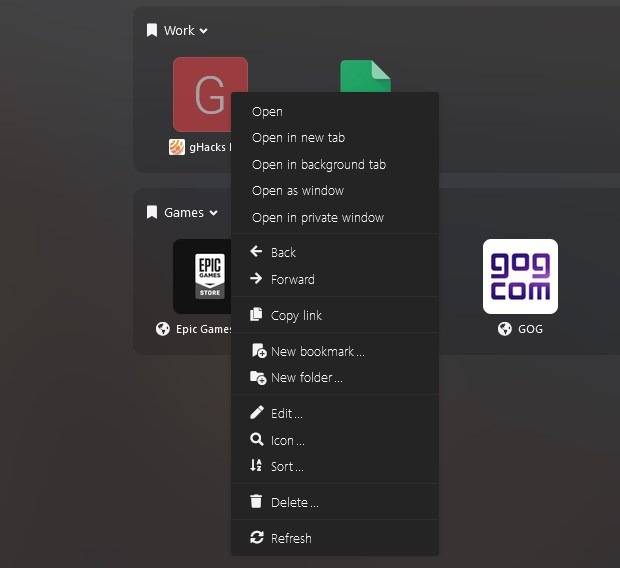Click Edit… in context menu

335,414
